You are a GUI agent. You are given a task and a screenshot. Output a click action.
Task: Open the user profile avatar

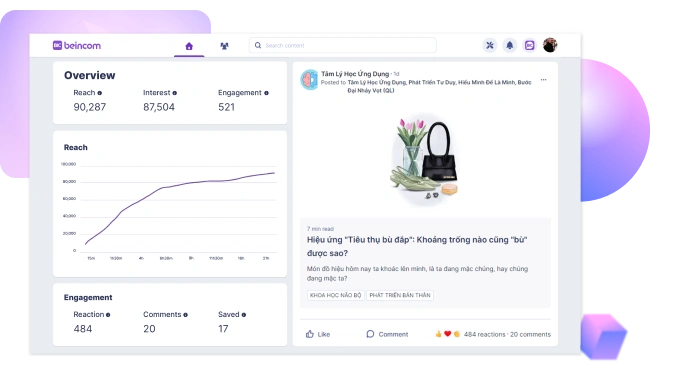[550, 45]
